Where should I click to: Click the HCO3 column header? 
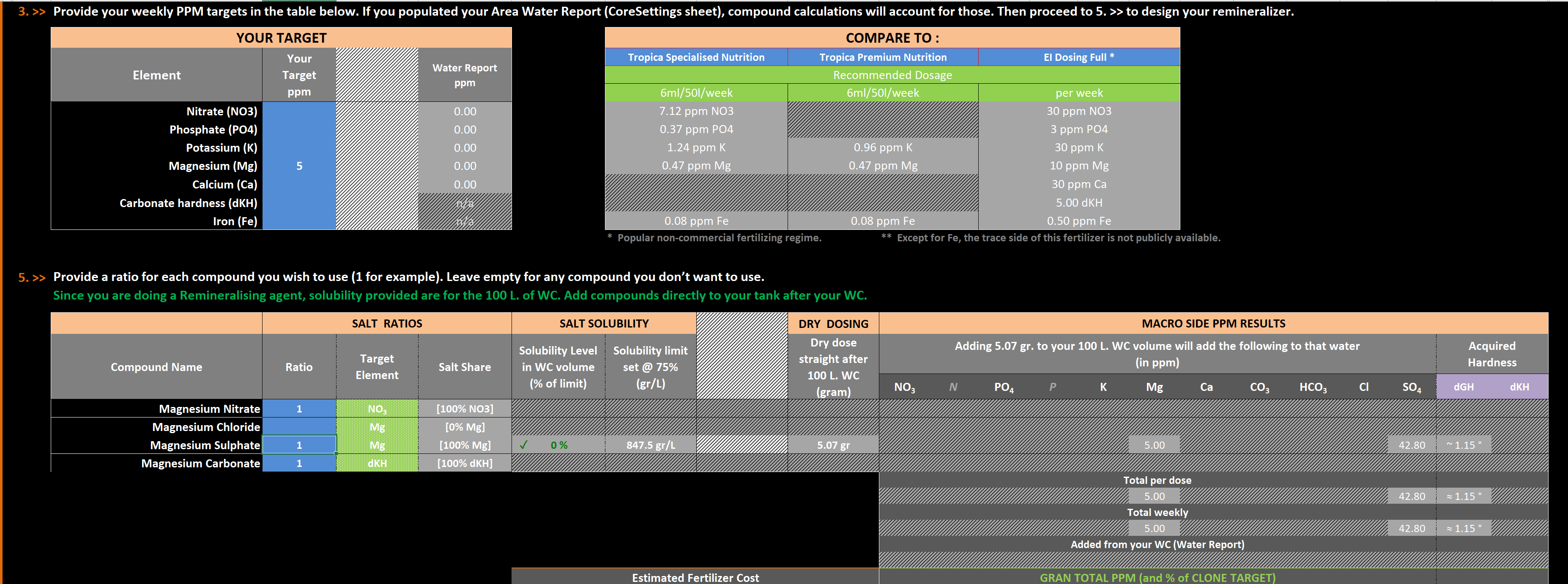click(1313, 387)
